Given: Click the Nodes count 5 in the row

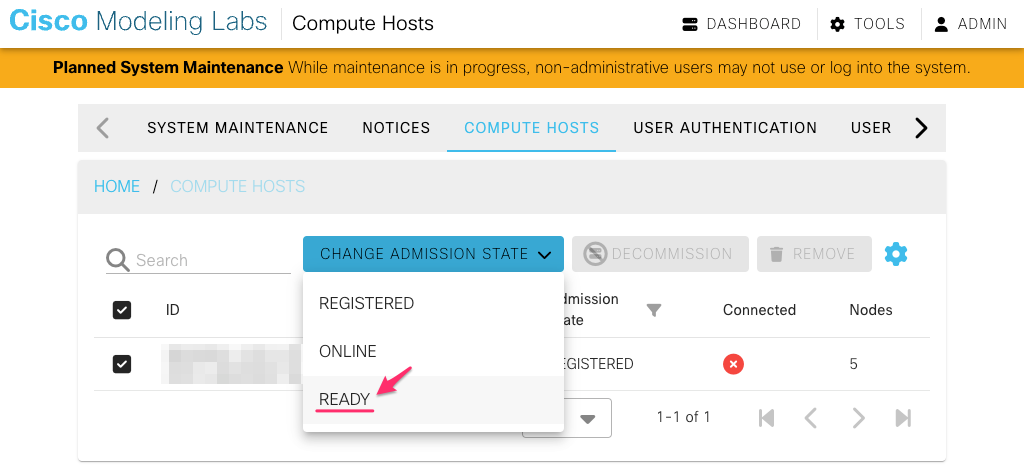Looking at the screenshot, I should [854, 364].
